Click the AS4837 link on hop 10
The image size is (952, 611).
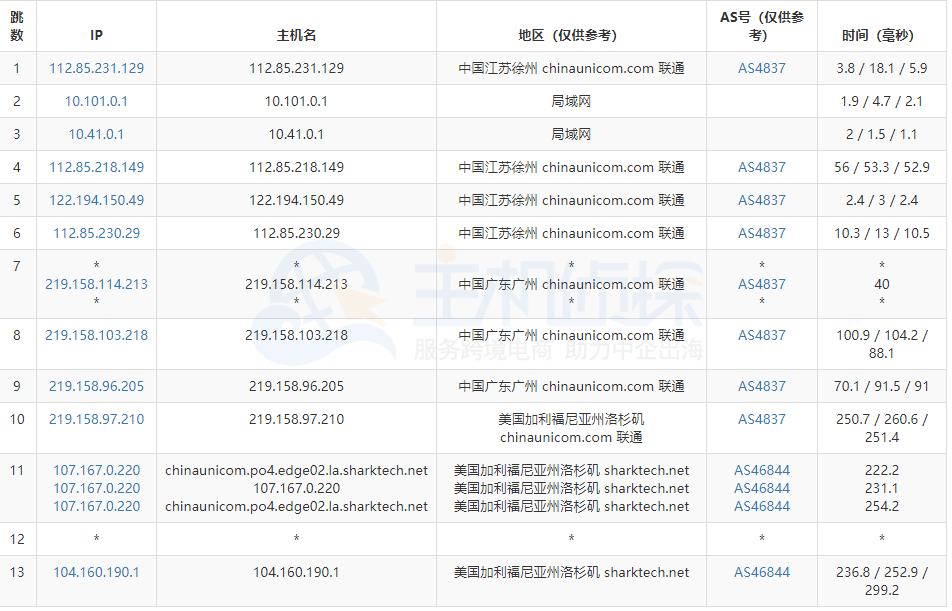(x=760, y=419)
